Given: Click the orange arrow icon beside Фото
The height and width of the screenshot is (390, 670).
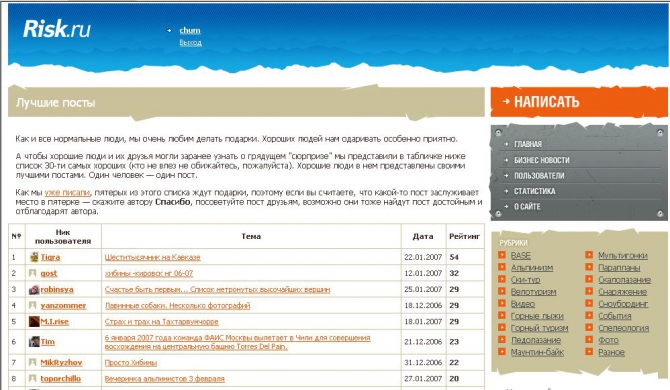Looking at the screenshot, I should coord(589,340).
